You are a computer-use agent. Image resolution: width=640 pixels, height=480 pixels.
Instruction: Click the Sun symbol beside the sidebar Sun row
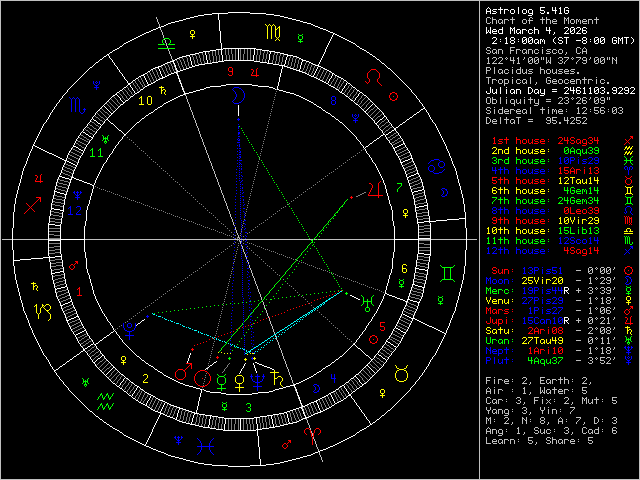(629, 271)
